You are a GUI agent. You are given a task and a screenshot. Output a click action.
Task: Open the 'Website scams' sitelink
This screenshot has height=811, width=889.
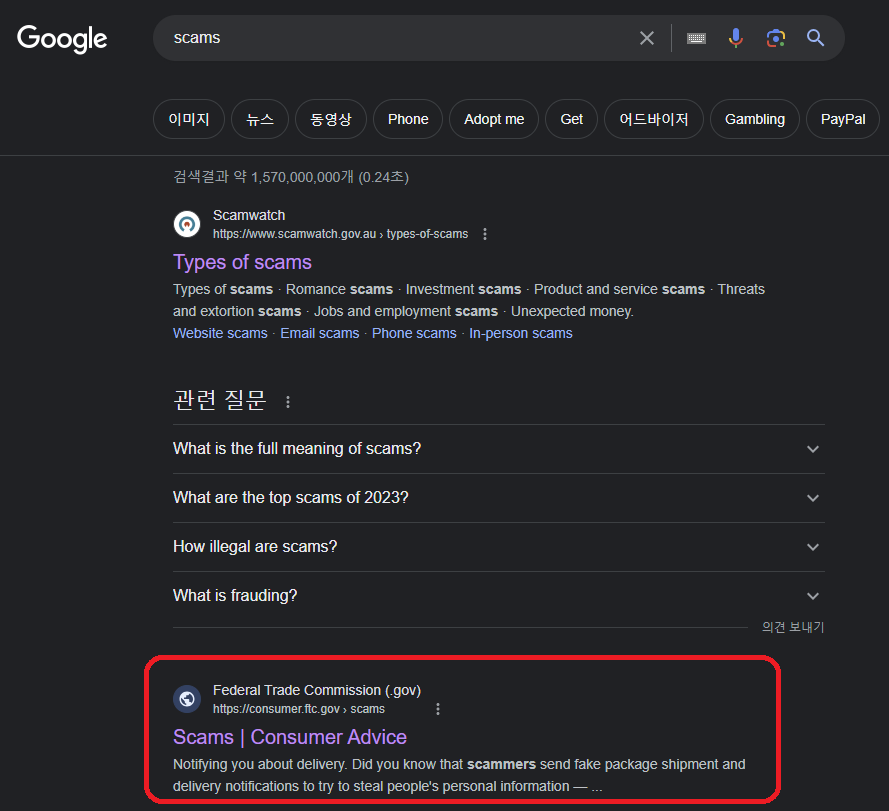[220, 333]
